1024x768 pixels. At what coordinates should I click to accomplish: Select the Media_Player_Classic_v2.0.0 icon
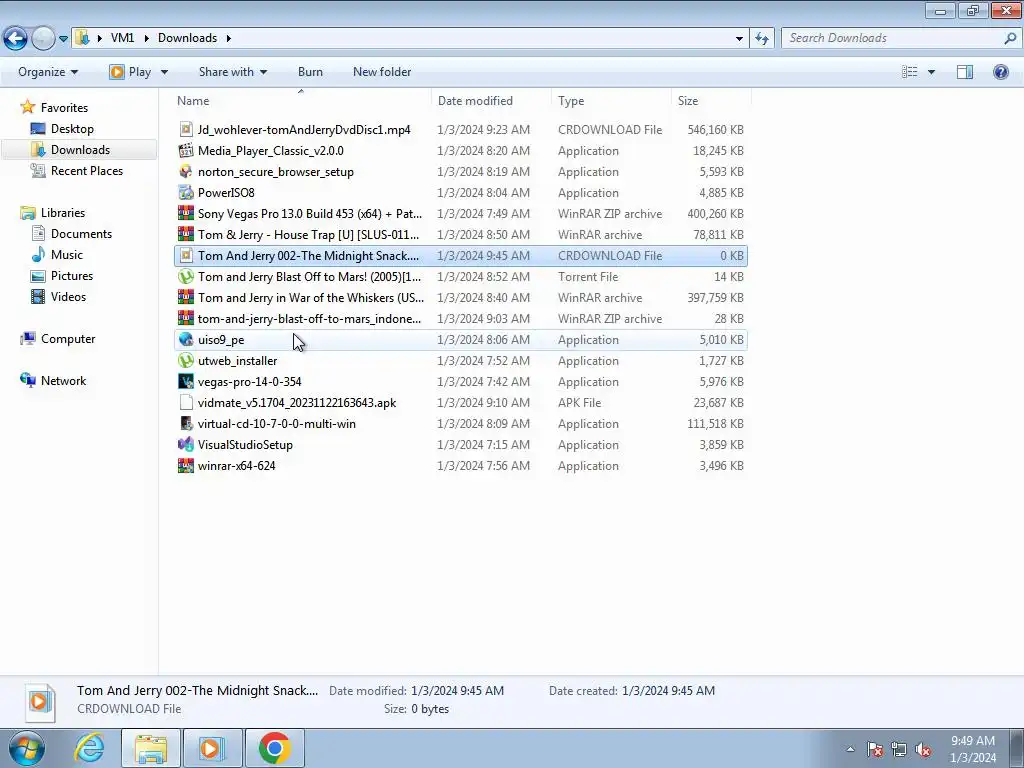click(186, 150)
